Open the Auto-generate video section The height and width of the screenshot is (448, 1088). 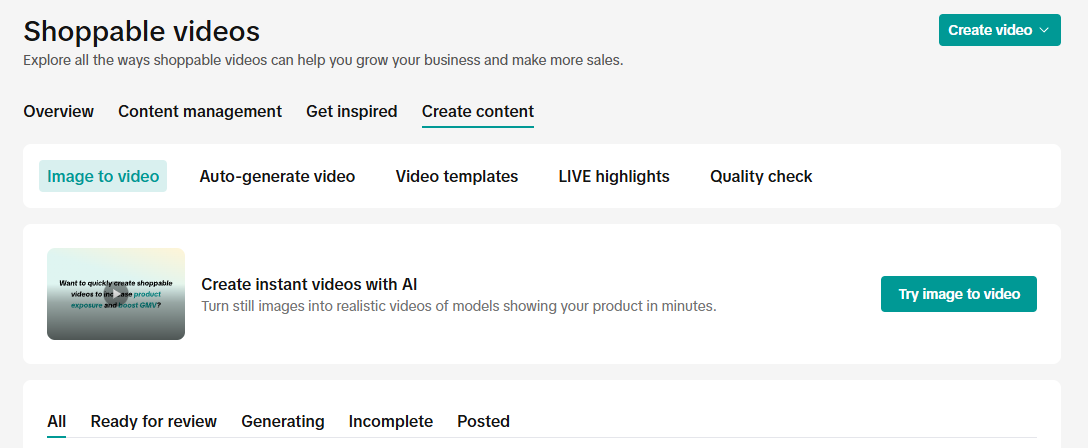(277, 176)
